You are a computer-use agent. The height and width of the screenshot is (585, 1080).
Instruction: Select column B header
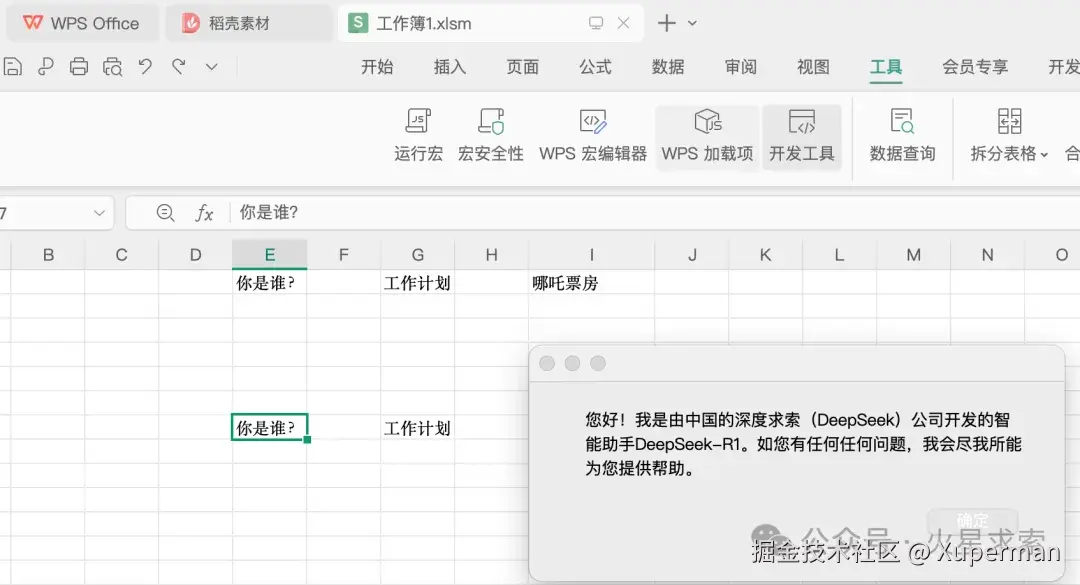point(48,255)
